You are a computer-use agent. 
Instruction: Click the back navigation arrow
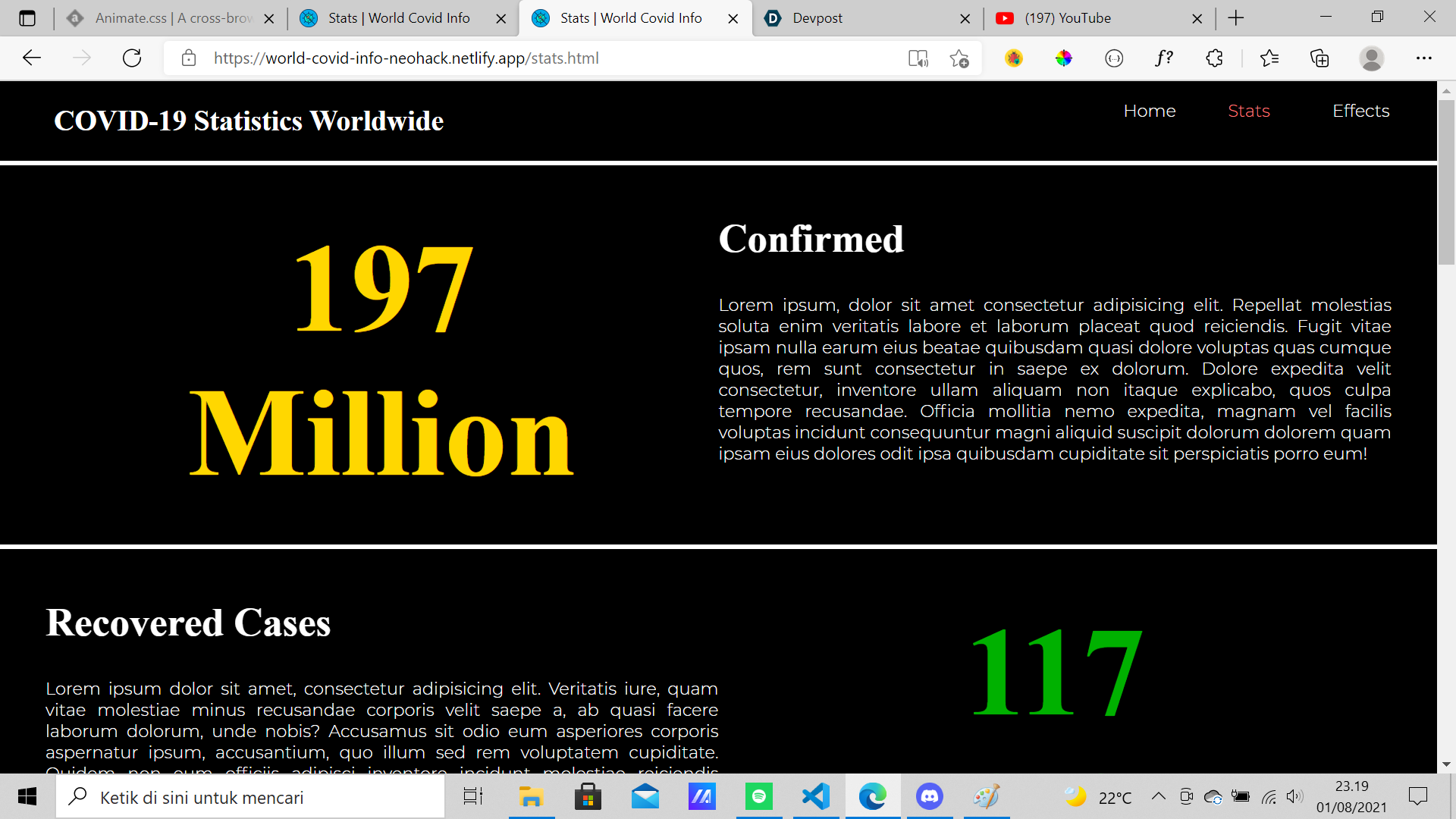tap(32, 58)
